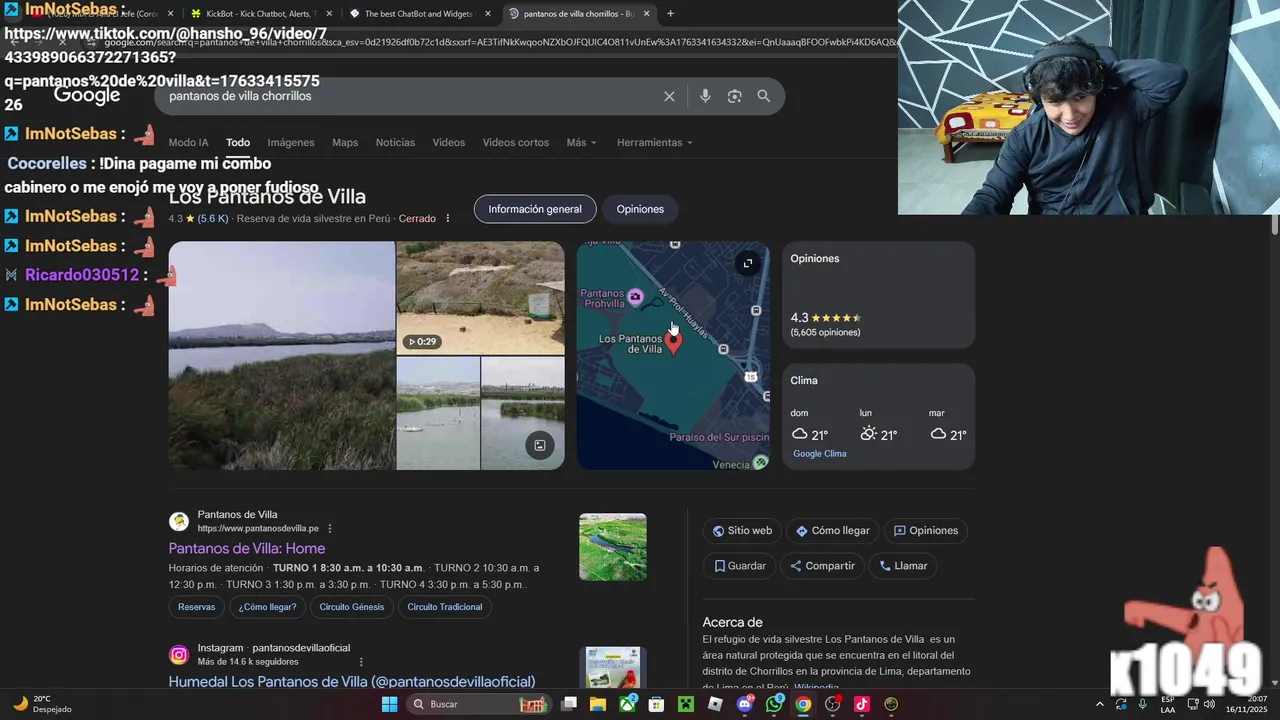1280x720 pixels.
Task: Click the Llamar button
Action: tap(903, 566)
